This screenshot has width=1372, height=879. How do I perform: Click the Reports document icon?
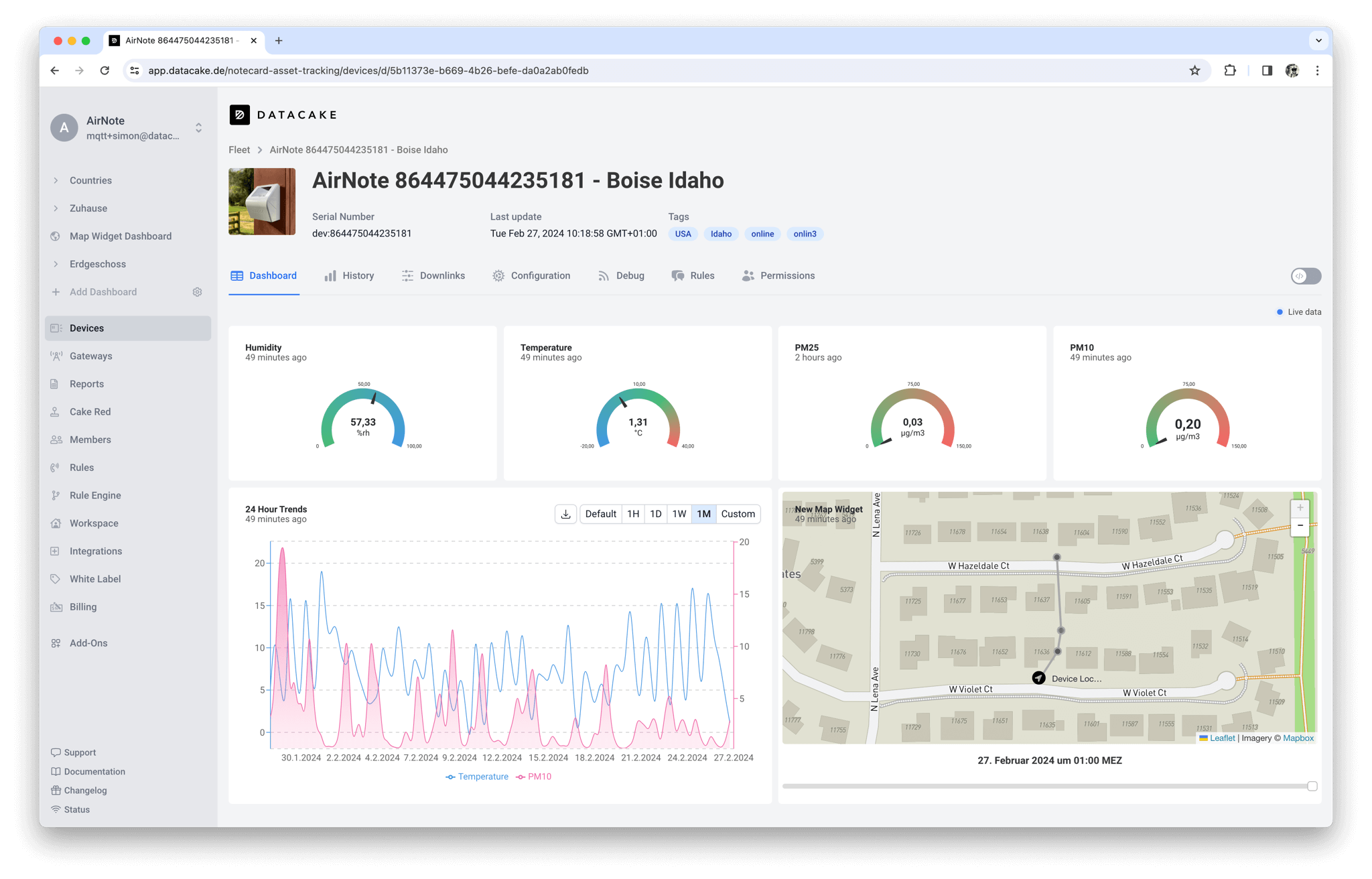point(54,384)
